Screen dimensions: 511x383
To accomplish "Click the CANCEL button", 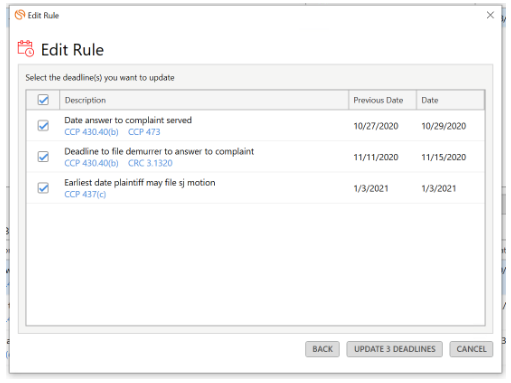I will point(471,349).
